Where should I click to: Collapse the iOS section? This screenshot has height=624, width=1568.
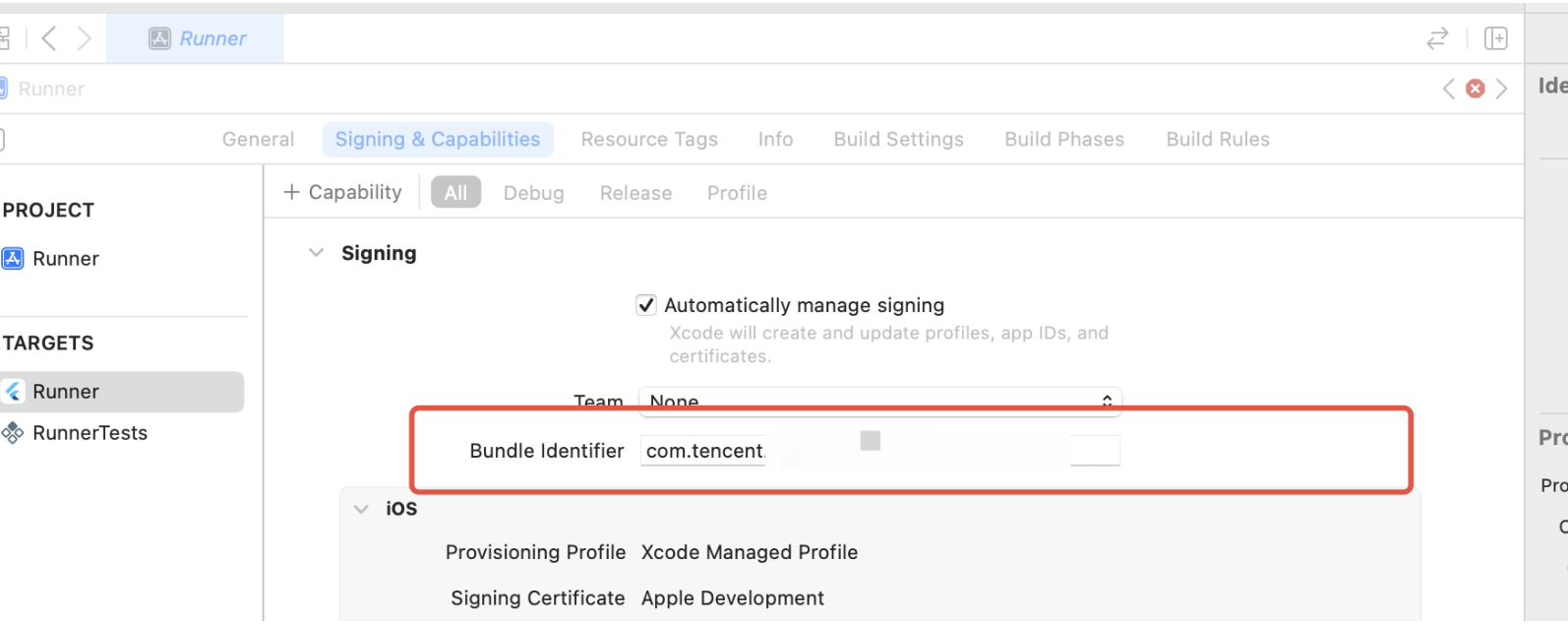[x=361, y=509]
